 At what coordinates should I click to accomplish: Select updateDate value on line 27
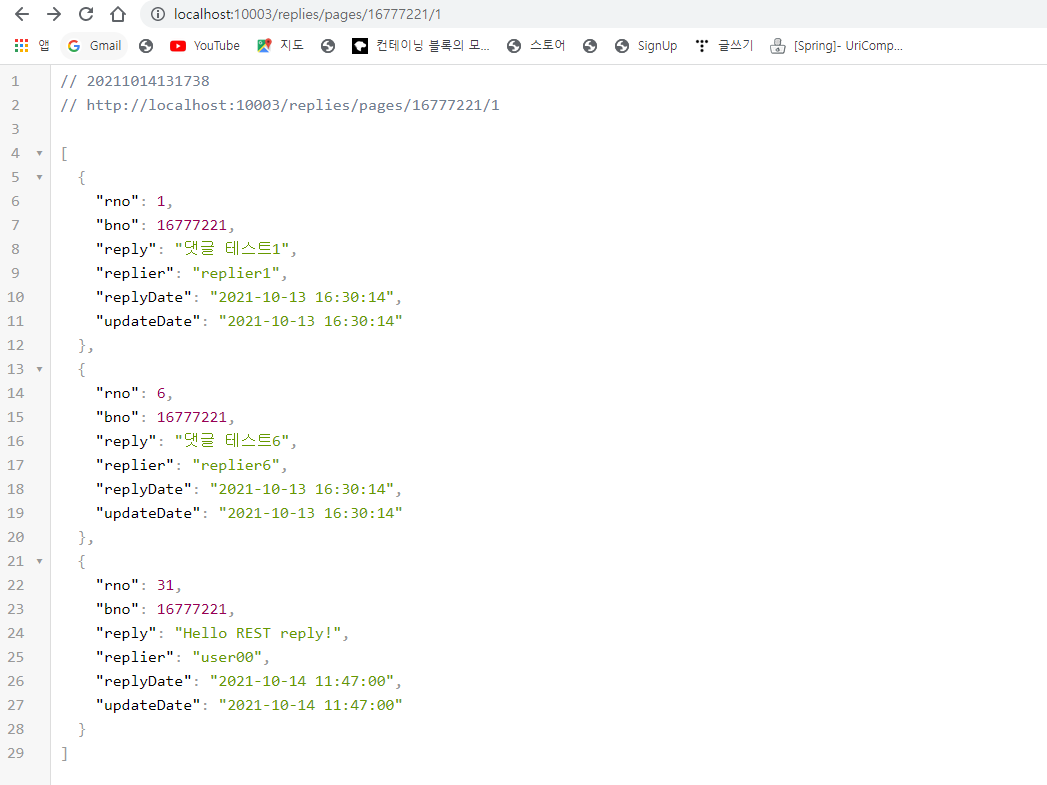pyautogui.click(x=310, y=706)
